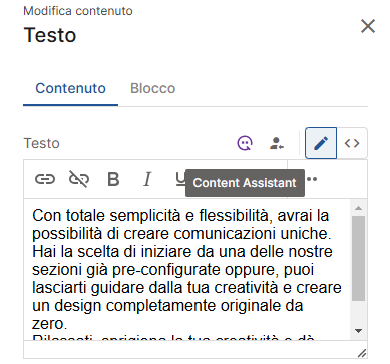Open the more toolbar options dots

312,179
